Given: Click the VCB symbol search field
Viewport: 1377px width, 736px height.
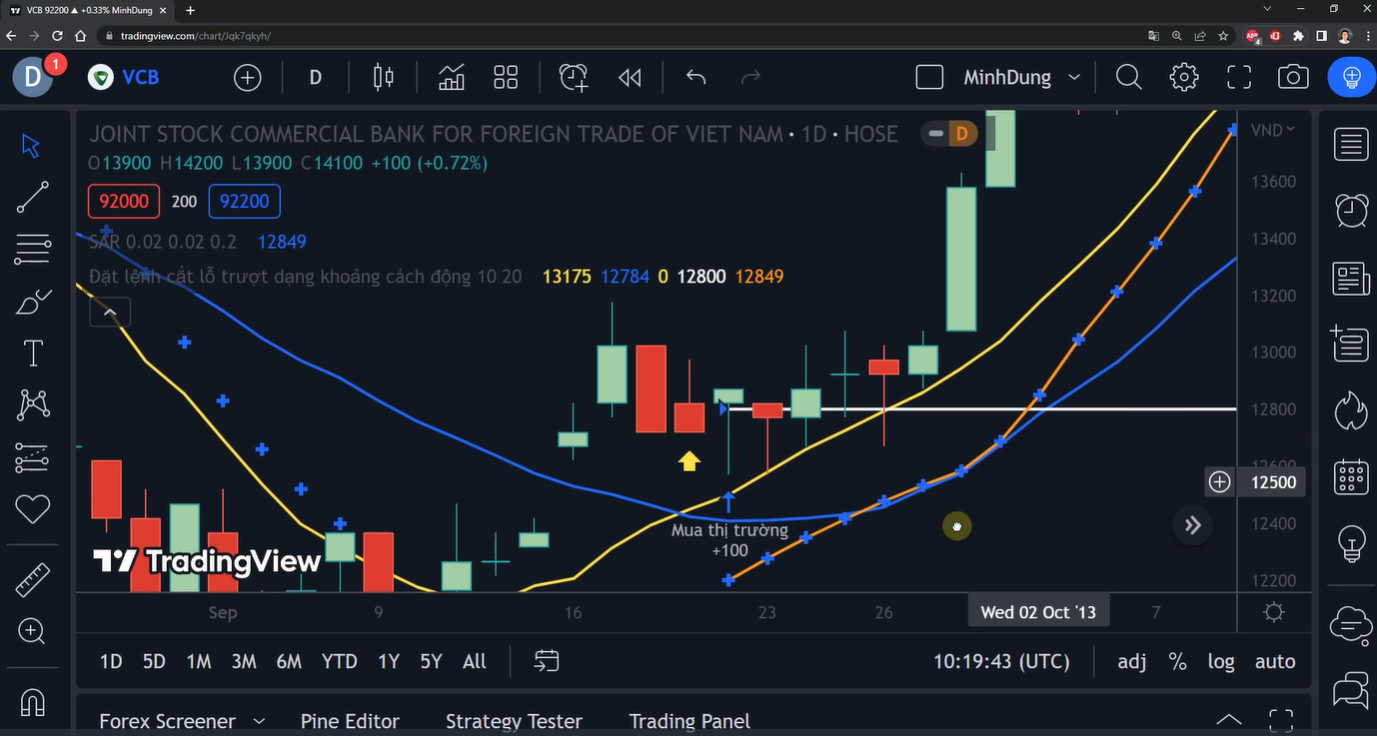Looking at the screenshot, I should pyautogui.click(x=139, y=77).
